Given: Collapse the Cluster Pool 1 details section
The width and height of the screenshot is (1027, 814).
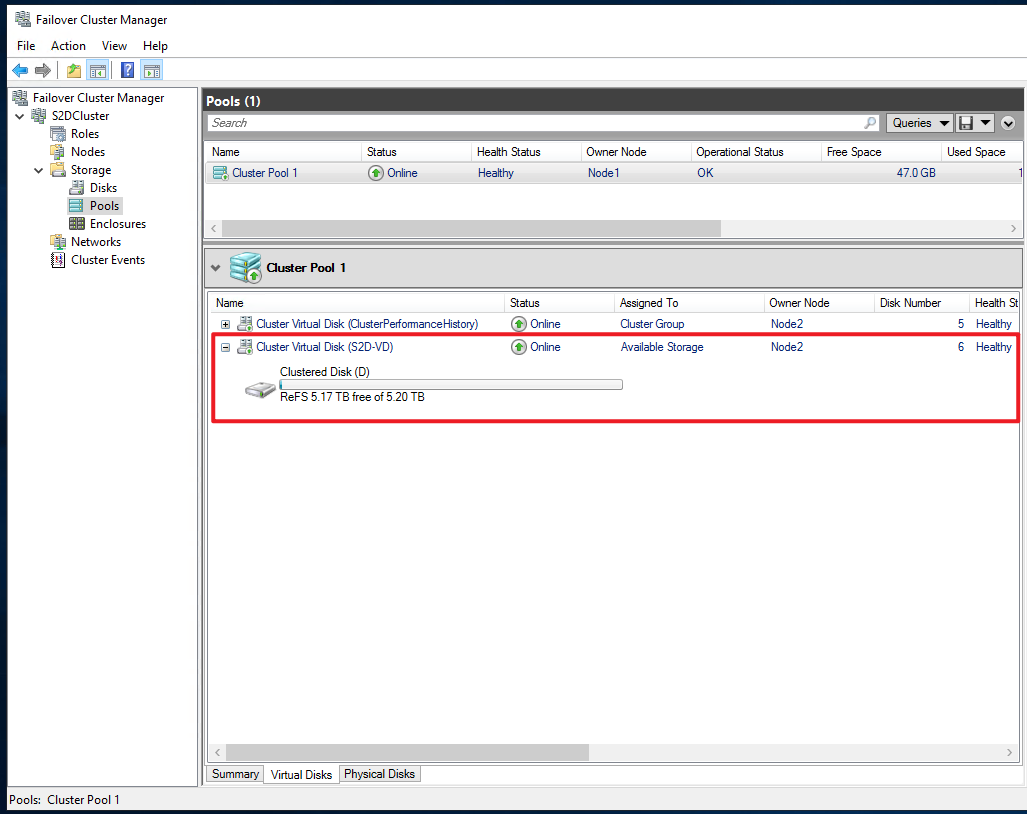Looking at the screenshot, I should click(x=215, y=268).
